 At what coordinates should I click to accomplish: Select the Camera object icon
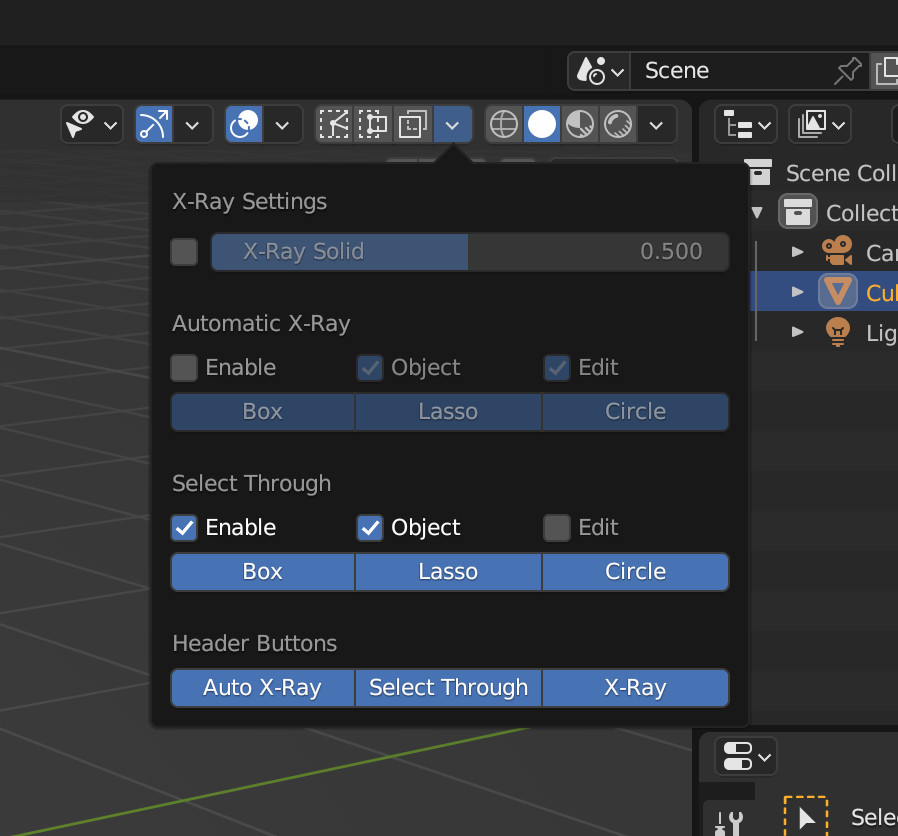837,251
